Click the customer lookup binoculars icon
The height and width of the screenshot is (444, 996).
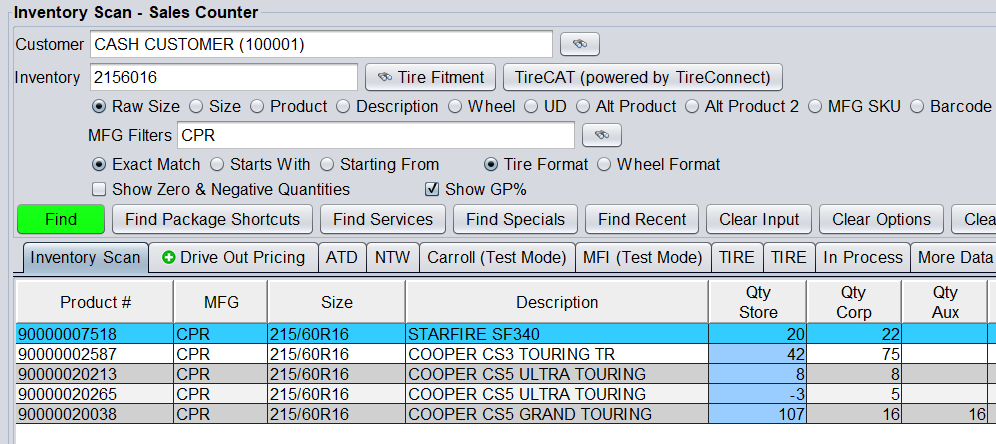tap(579, 44)
